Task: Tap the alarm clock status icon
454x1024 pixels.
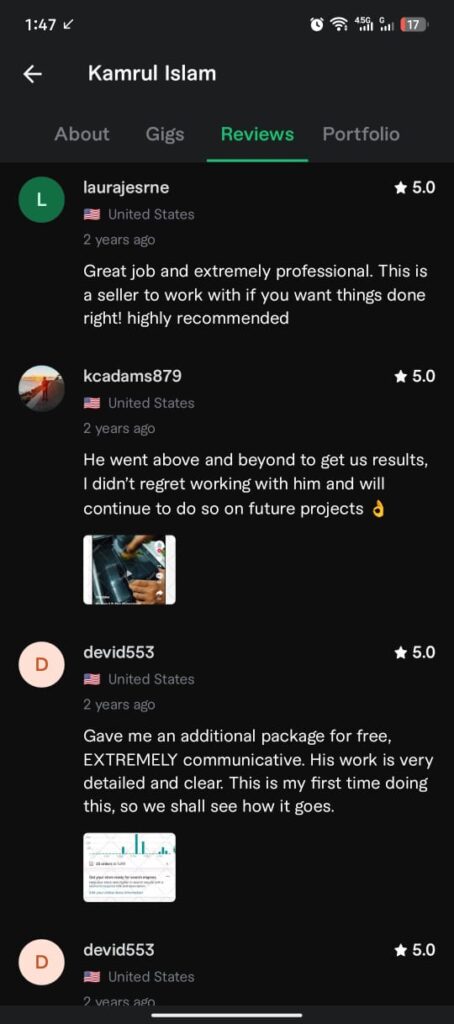Action: tap(317, 25)
